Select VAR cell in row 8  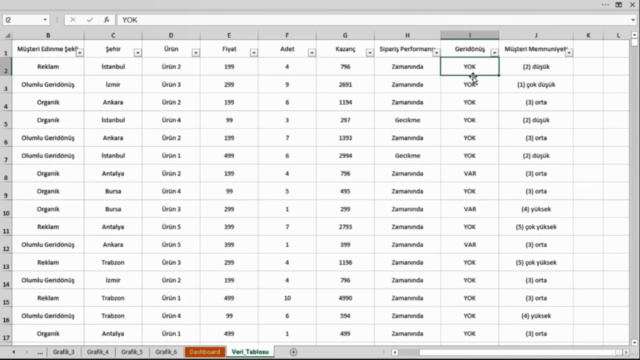point(469,173)
